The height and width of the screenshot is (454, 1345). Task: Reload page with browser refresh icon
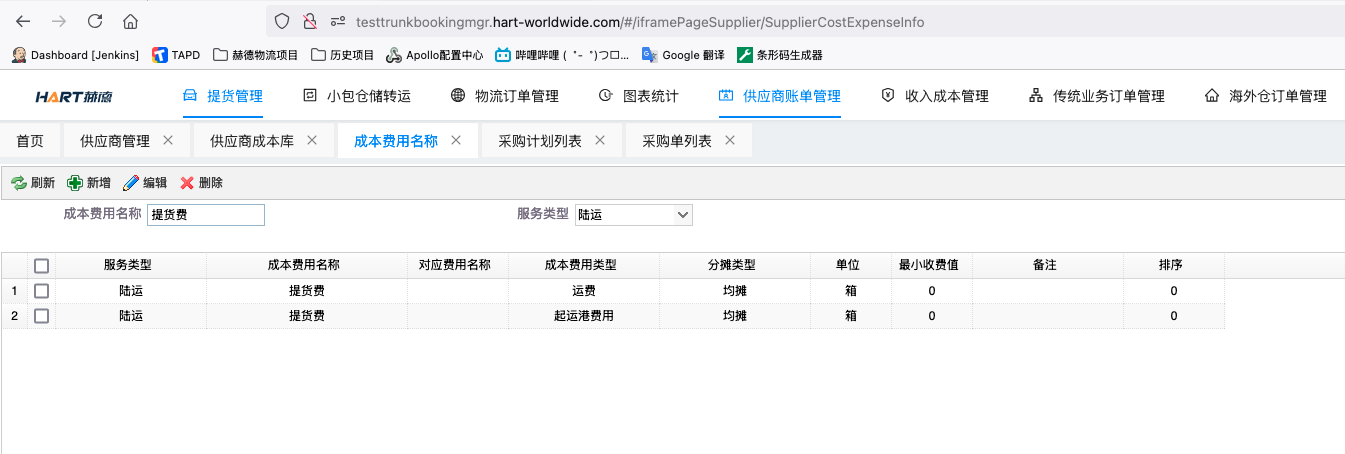click(x=95, y=21)
